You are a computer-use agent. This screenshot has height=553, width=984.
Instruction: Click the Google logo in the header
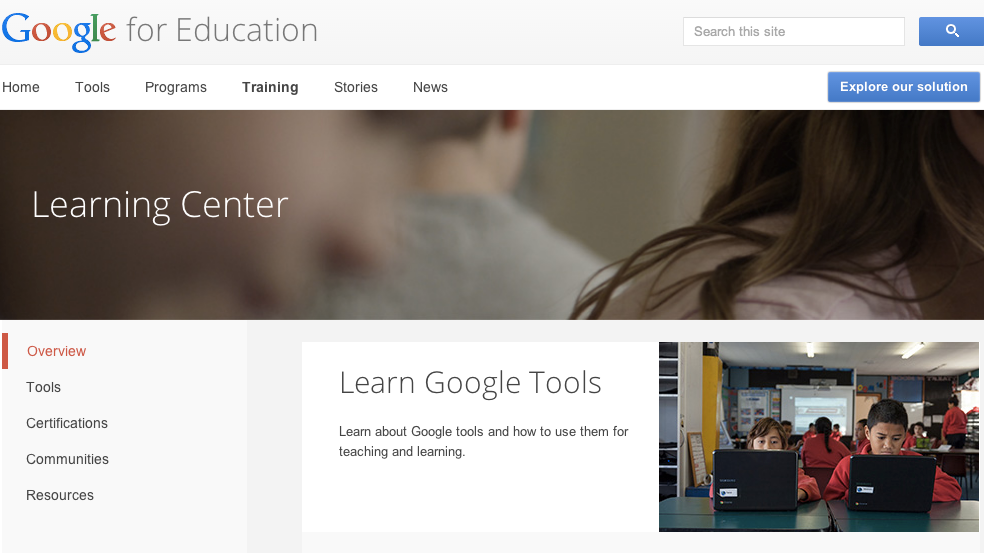[59, 31]
